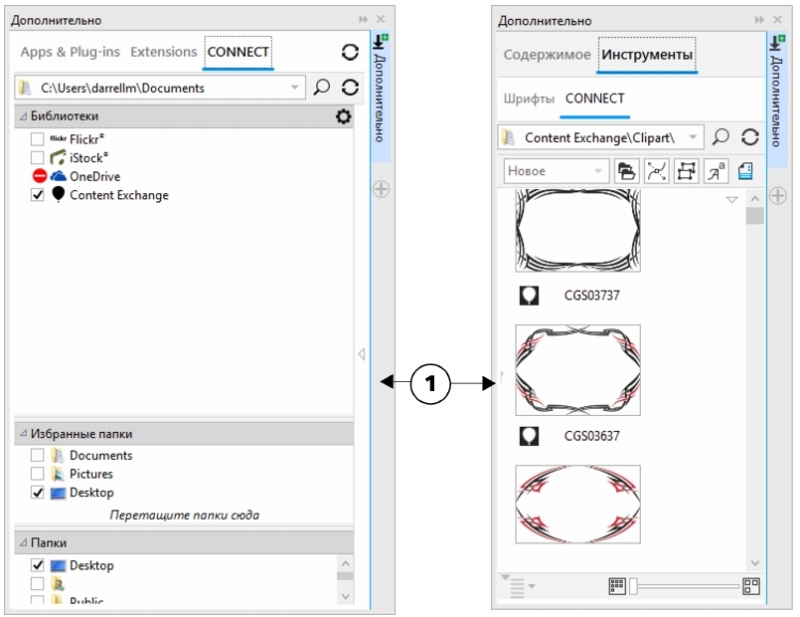Open the Новое dropdown list
The height and width of the screenshot is (617, 800).
tap(598, 171)
